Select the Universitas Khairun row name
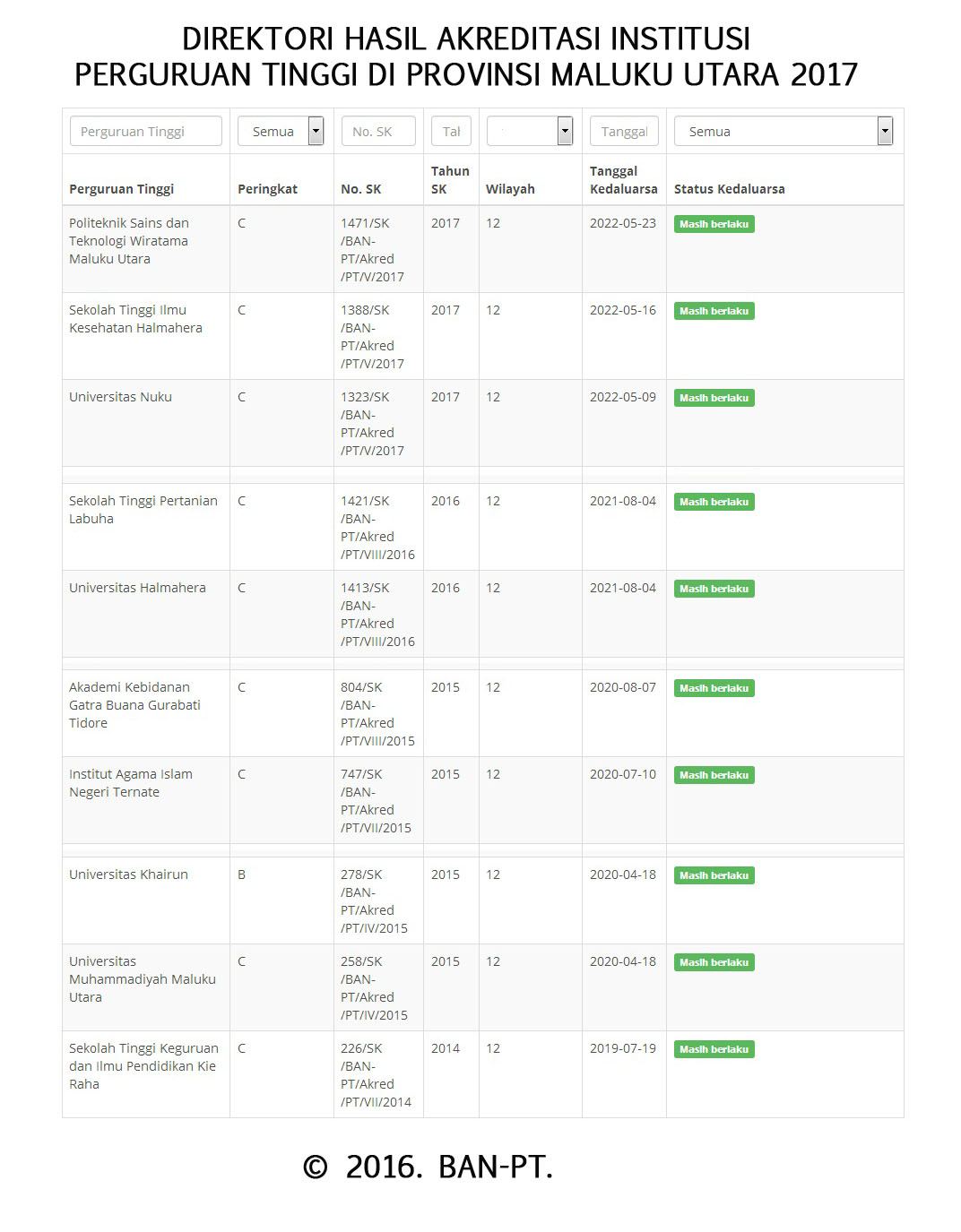The height and width of the screenshot is (1232, 961). pyautogui.click(x=128, y=874)
